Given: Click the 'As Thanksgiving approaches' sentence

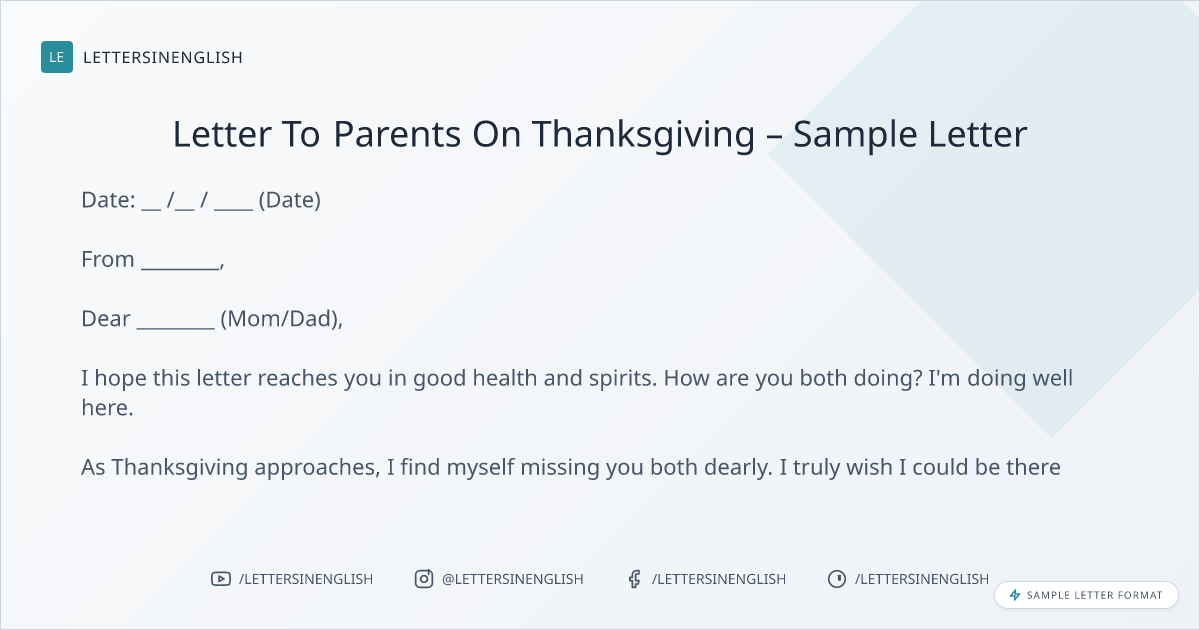Looking at the screenshot, I should tap(570, 467).
